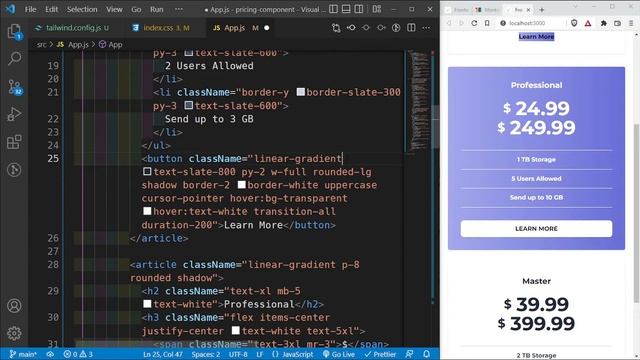This screenshot has width=640, height=360.
Task: Click the middle git commit navigation icon
Action: point(366,28)
